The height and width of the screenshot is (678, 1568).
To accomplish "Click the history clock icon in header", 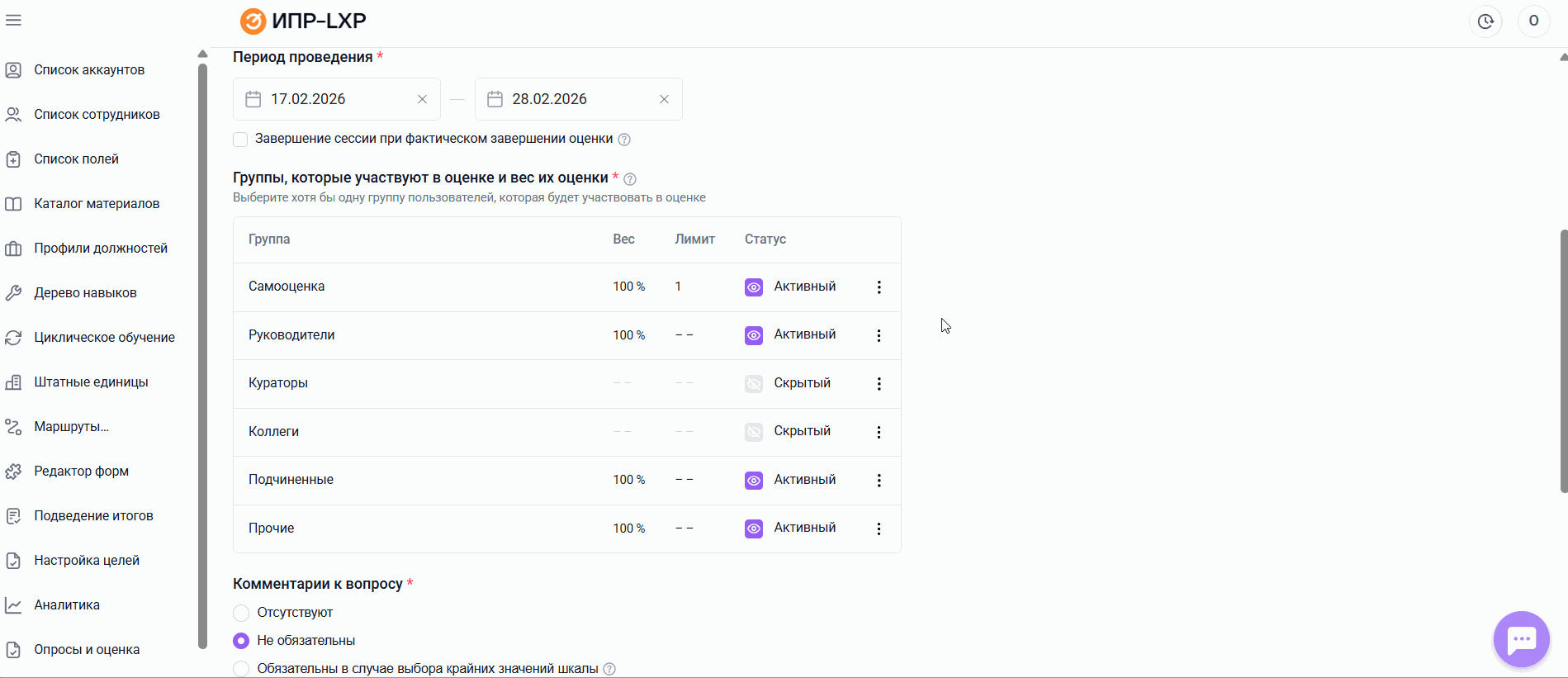I will (x=1485, y=21).
